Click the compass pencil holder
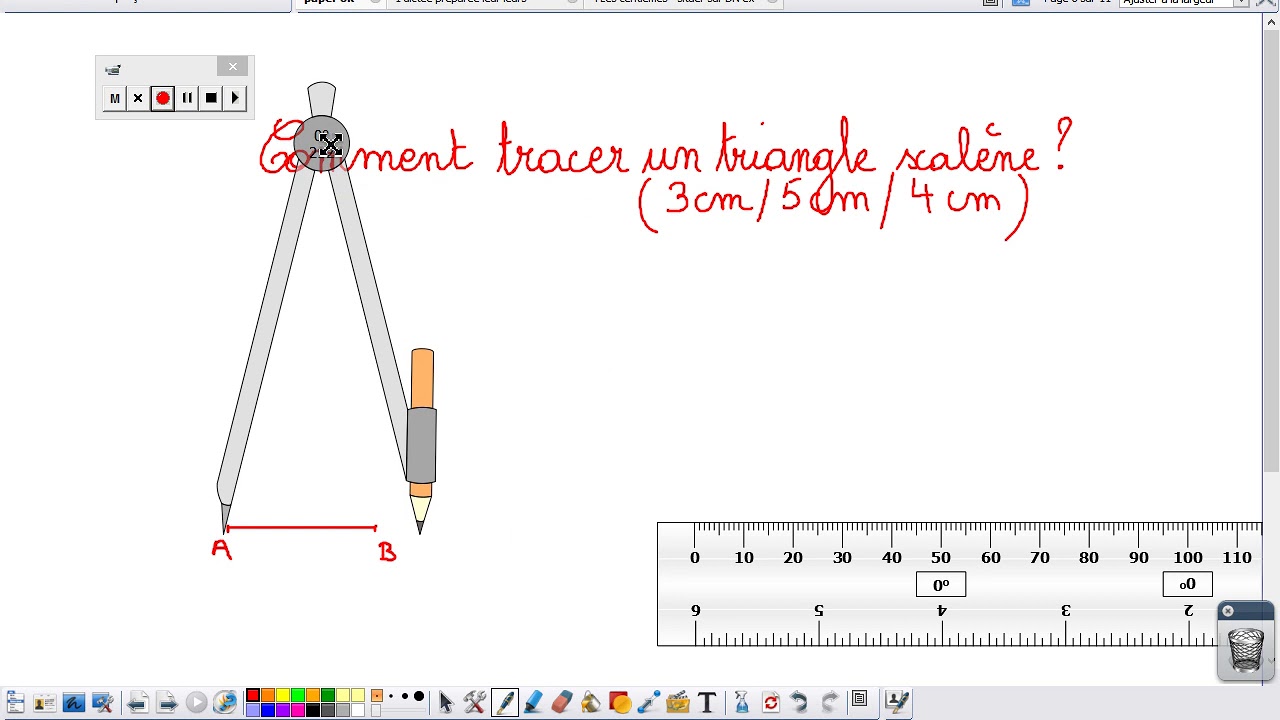The image size is (1280, 720). coord(421,445)
